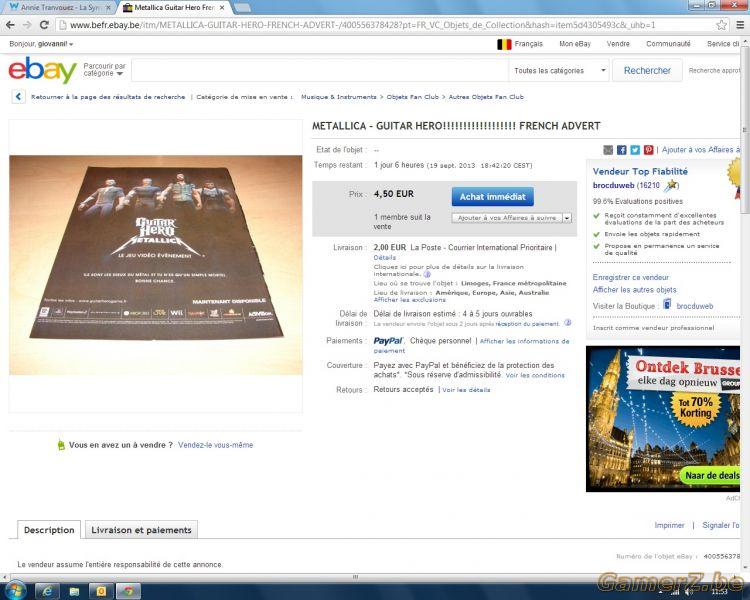Viewport: 750px width, 600px height.
Task: Open the Guitar Hero Metallica advert photo
Action: (155, 265)
